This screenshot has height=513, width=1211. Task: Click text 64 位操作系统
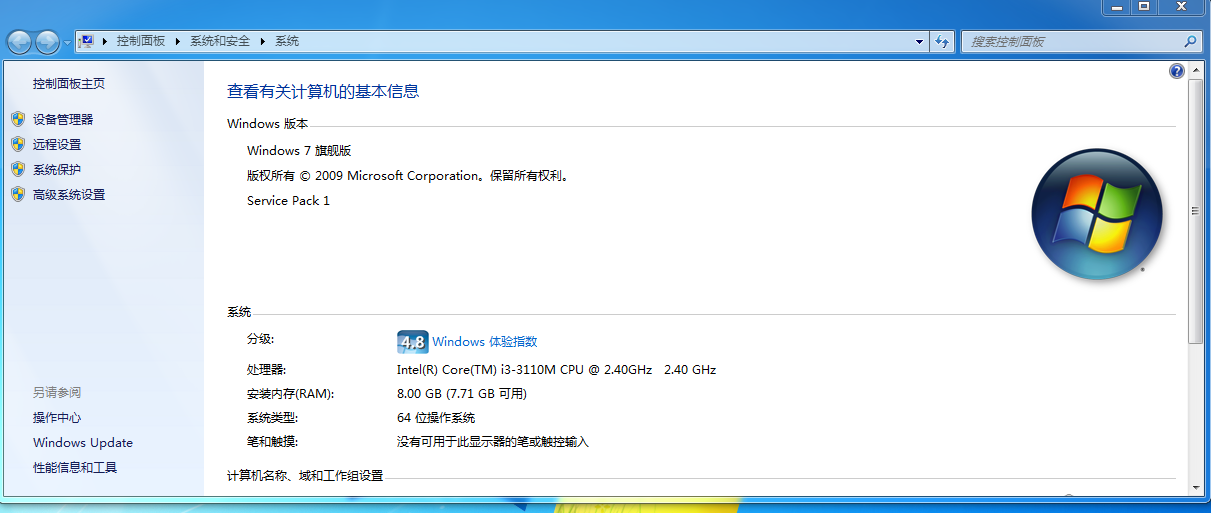pos(436,418)
